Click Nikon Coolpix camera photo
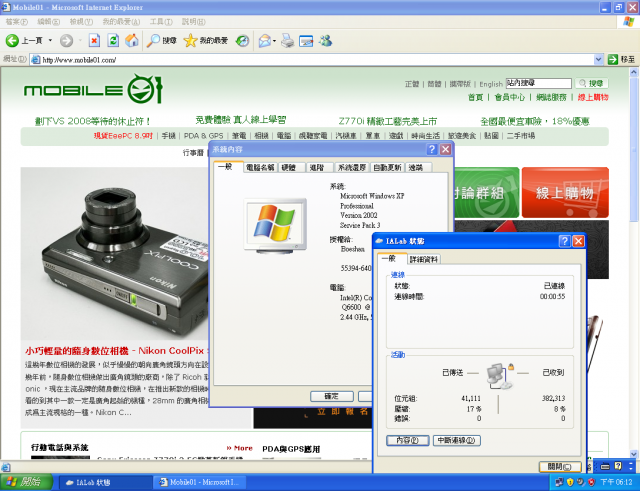The width and height of the screenshot is (640, 491). 115,253
